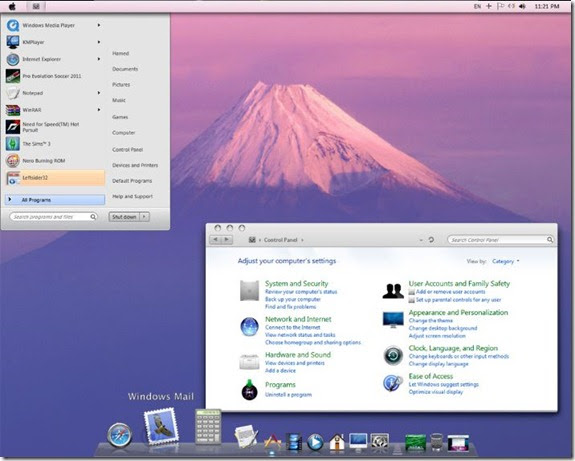Image resolution: width=575 pixels, height=461 pixels.
Task: Open the notepad and pen dock icon
Action: coord(246,436)
